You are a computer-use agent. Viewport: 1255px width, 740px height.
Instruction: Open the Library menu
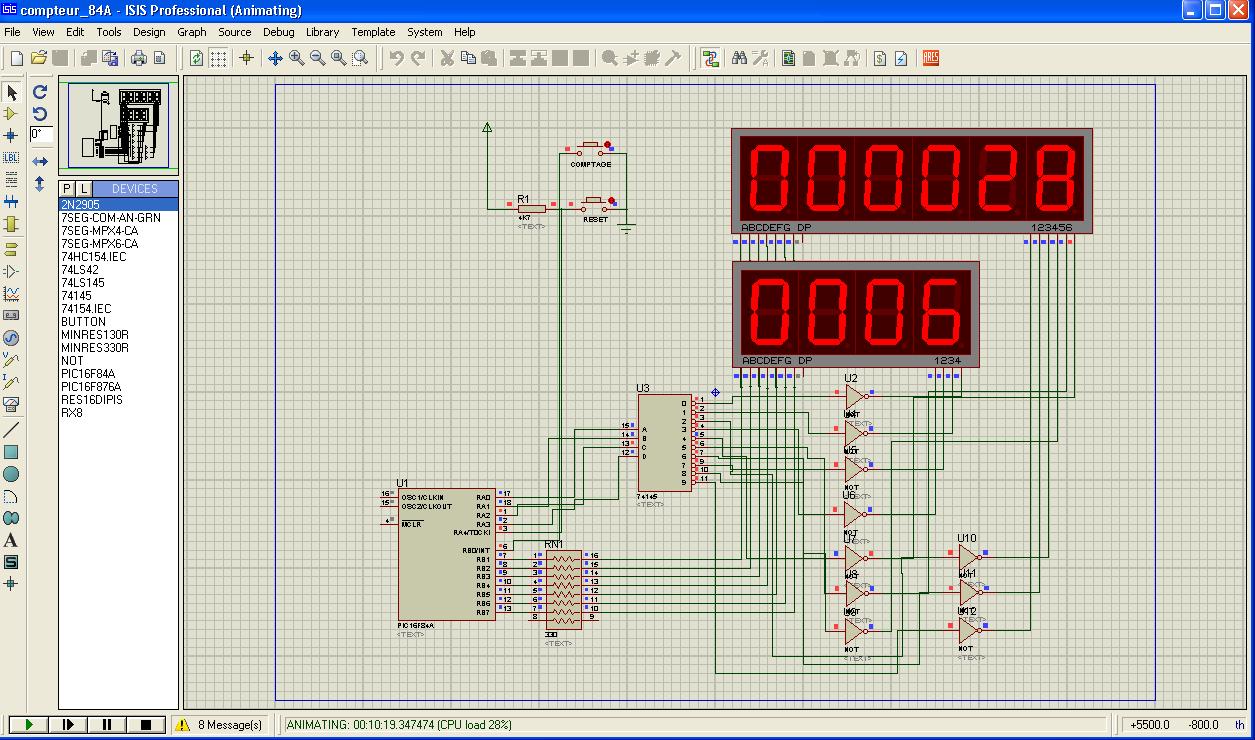(322, 32)
